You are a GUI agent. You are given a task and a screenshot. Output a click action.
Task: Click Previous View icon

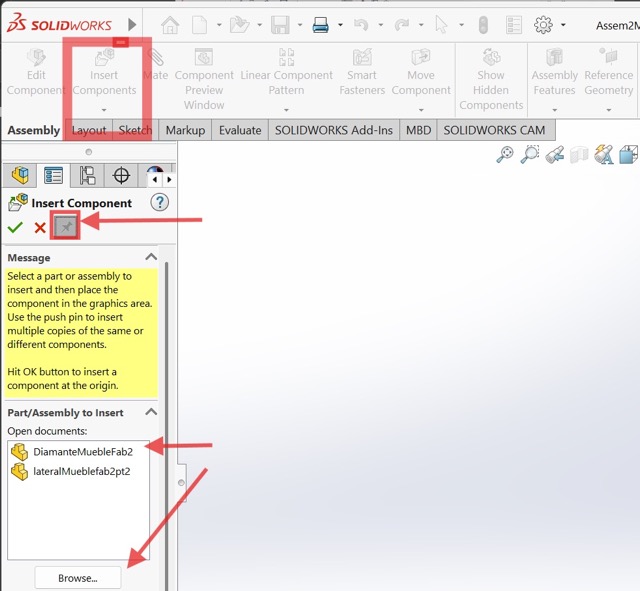(x=555, y=155)
